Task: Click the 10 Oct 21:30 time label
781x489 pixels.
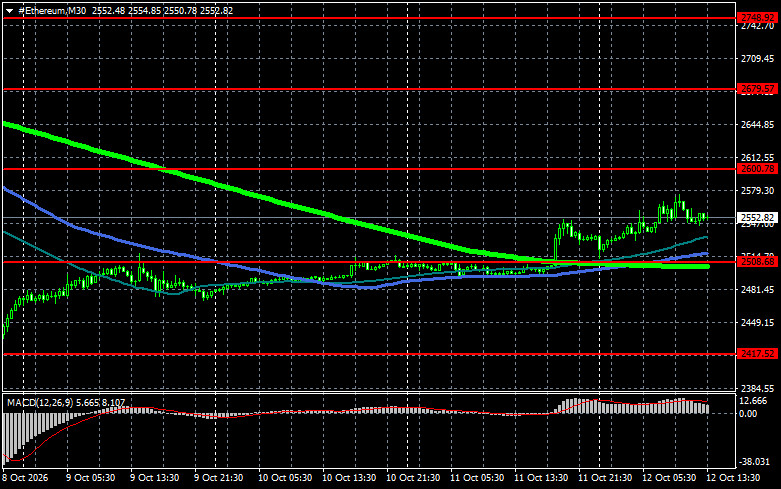Action: tap(413, 478)
